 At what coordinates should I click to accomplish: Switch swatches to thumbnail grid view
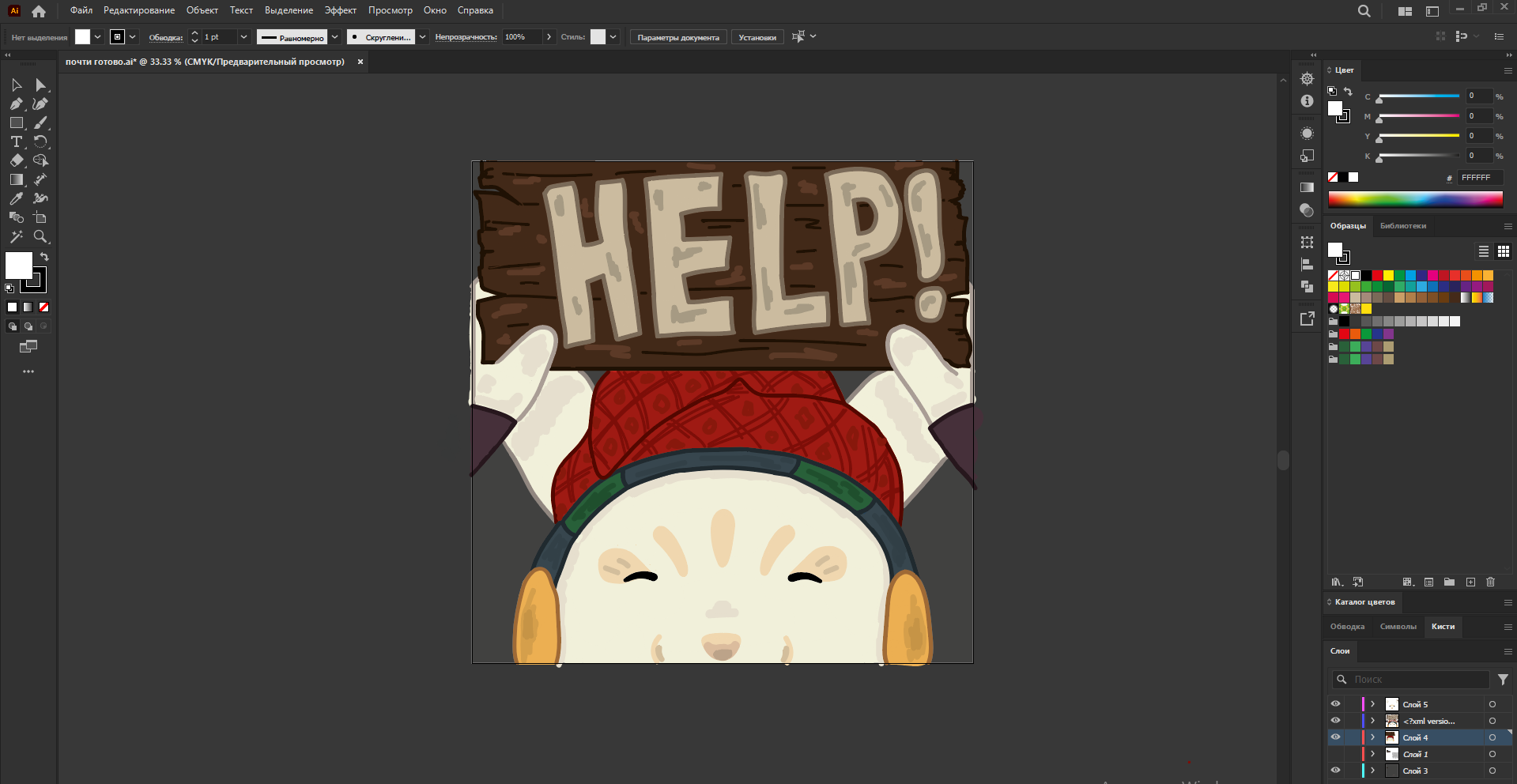click(1504, 251)
